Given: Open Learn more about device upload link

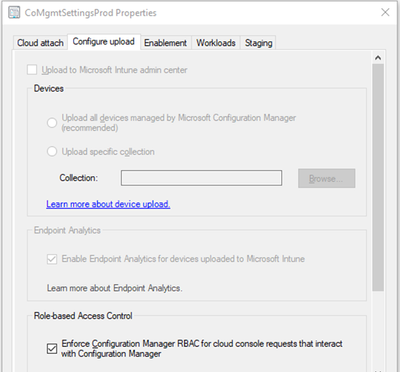Looking at the screenshot, I should 108,204.
